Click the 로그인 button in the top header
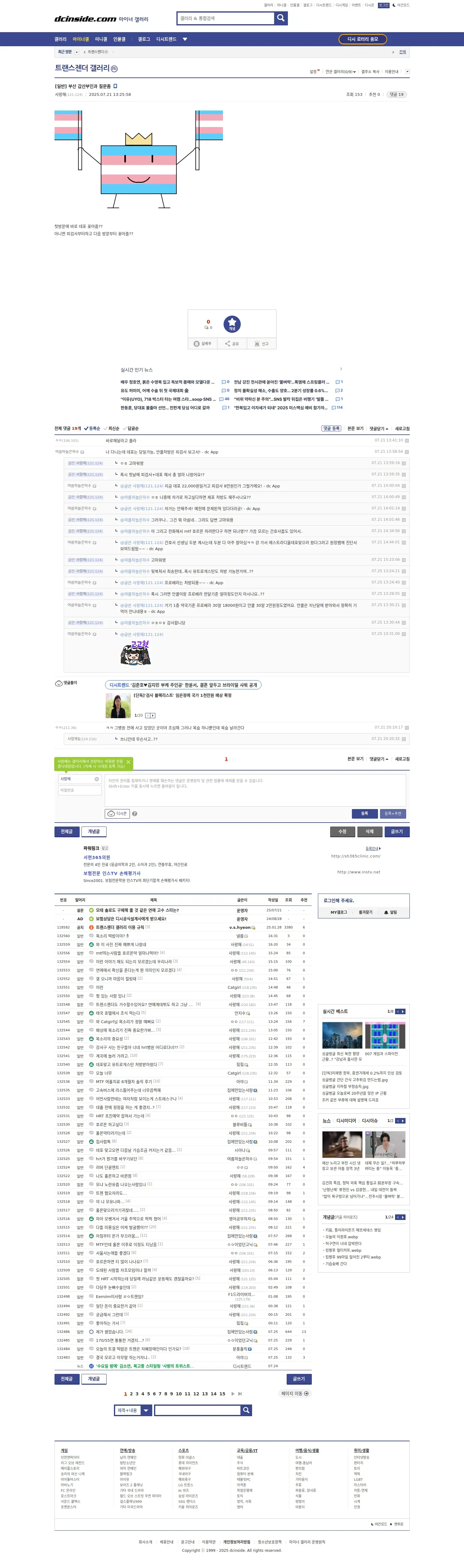 click(x=384, y=5)
